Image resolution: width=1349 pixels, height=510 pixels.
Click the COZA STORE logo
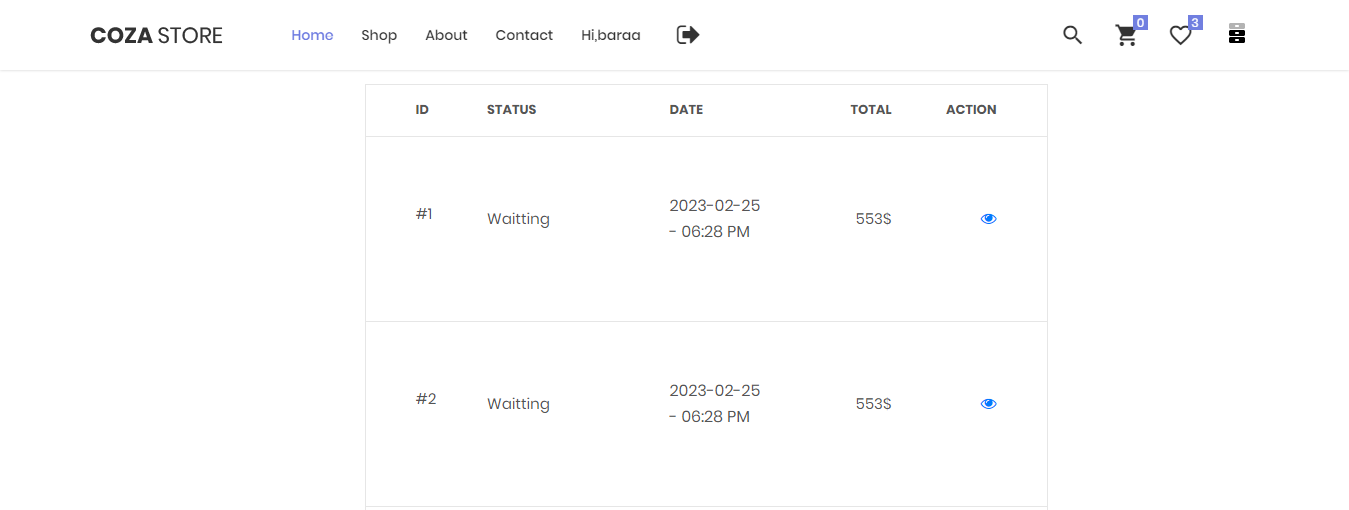(156, 36)
